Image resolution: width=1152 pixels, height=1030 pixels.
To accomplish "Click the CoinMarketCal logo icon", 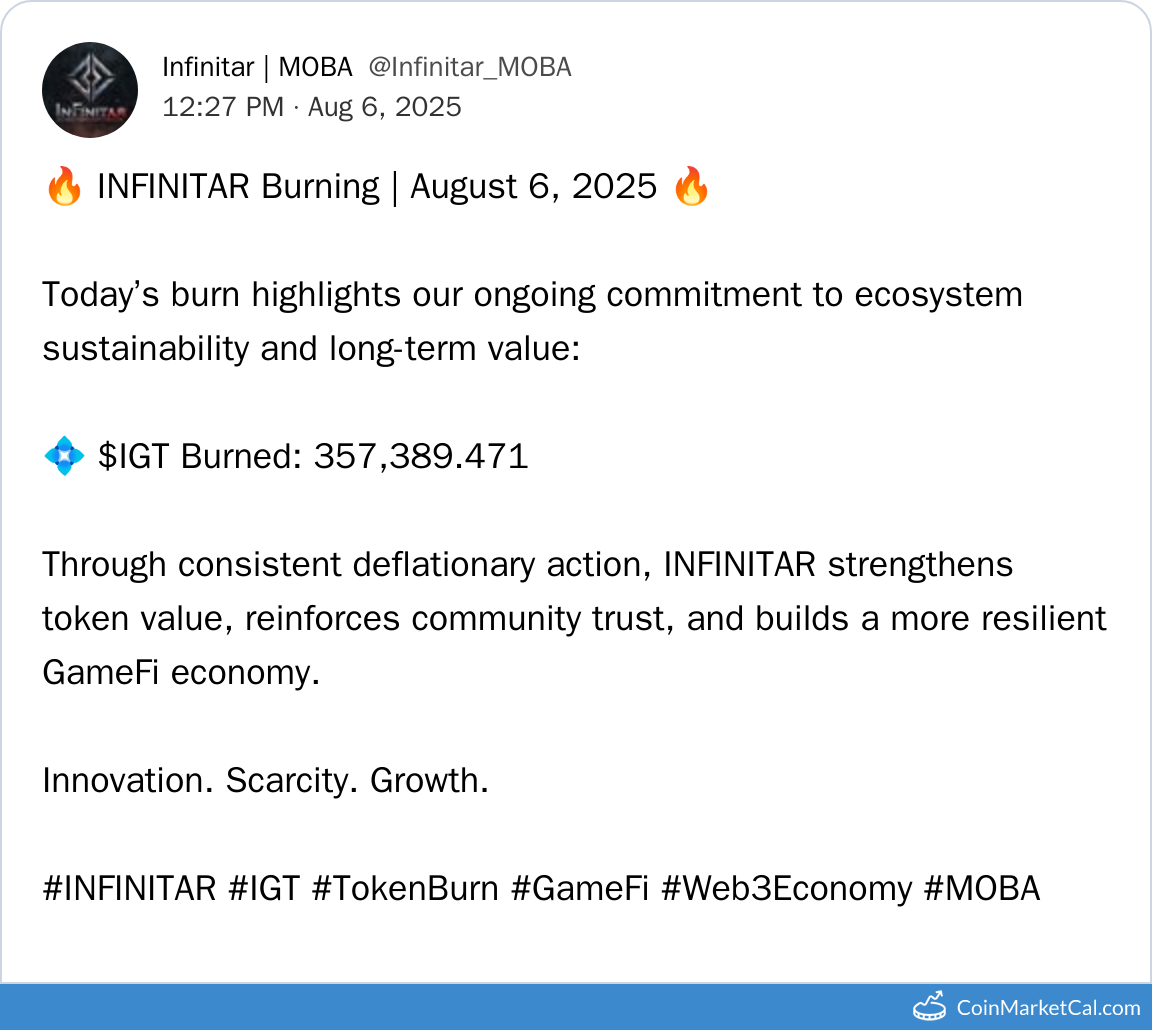I will [x=929, y=1006].
